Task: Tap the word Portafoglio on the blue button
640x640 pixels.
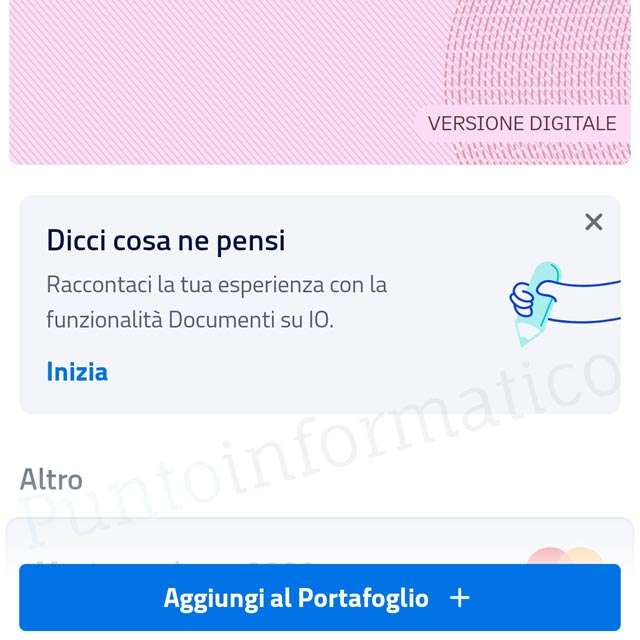Action: pyautogui.click(x=363, y=598)
